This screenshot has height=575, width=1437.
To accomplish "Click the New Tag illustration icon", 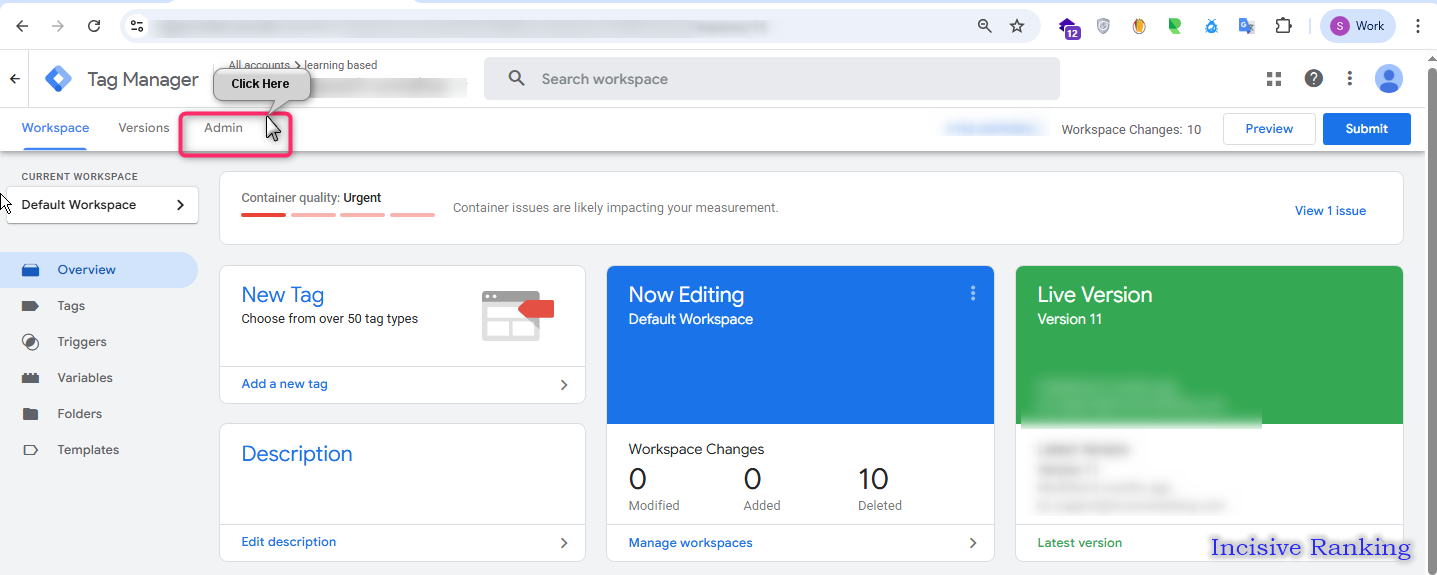I will tap(518, 315).
